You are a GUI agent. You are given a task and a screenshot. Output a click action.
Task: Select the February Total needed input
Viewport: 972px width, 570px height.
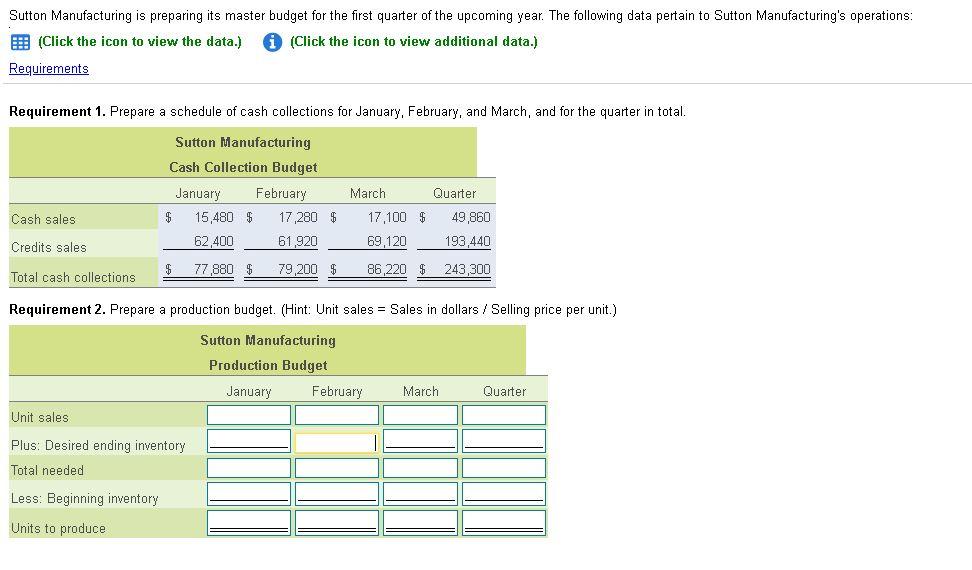coord(337,468)
